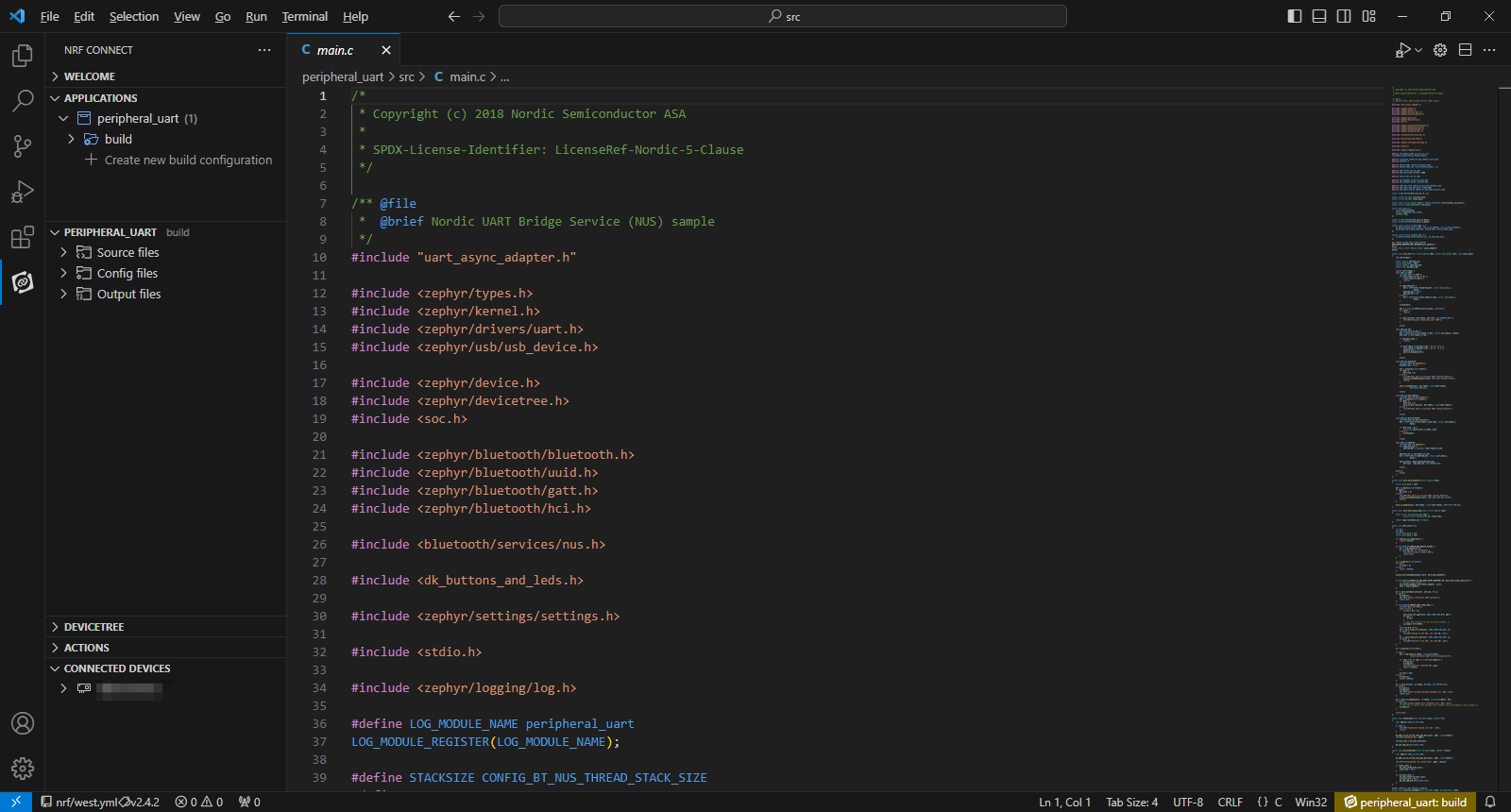
Task: Toggle the bottom panel layout button
Action: click(x=1319, y=16)
